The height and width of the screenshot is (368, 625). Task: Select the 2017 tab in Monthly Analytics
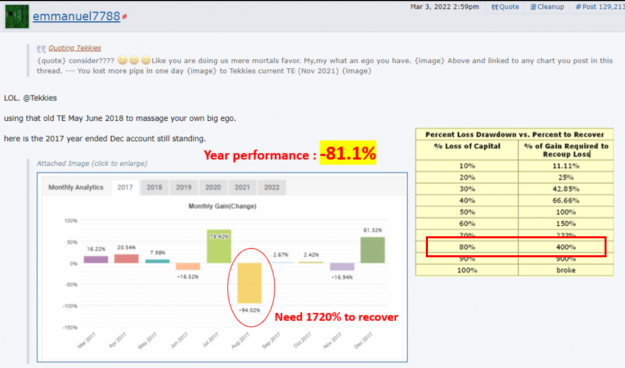[x=125, y=187]
